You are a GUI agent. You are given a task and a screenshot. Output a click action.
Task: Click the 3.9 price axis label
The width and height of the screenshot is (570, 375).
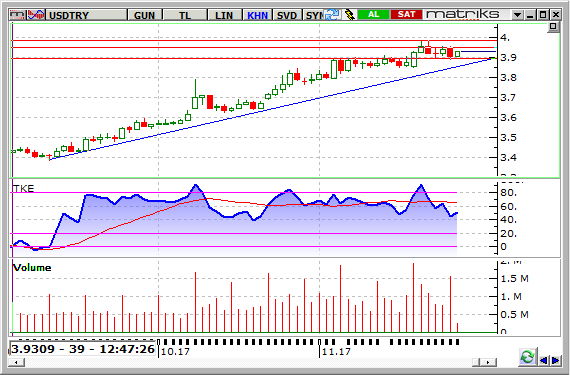[508, 57]
